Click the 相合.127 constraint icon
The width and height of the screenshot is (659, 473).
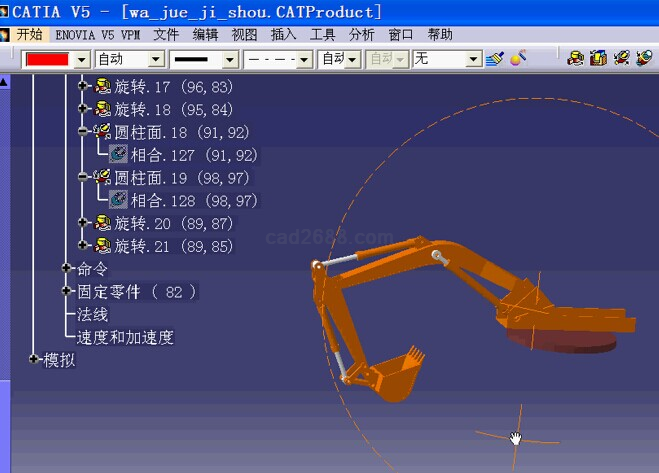coord(118,155)
